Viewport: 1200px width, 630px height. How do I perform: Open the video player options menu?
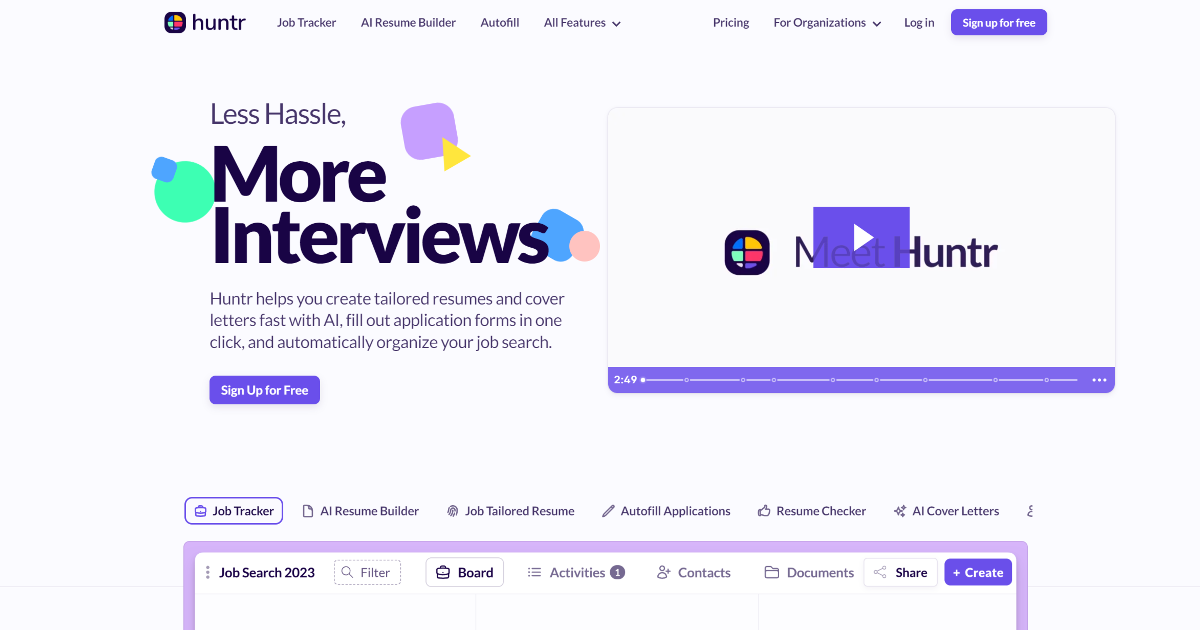[1098, 380]
